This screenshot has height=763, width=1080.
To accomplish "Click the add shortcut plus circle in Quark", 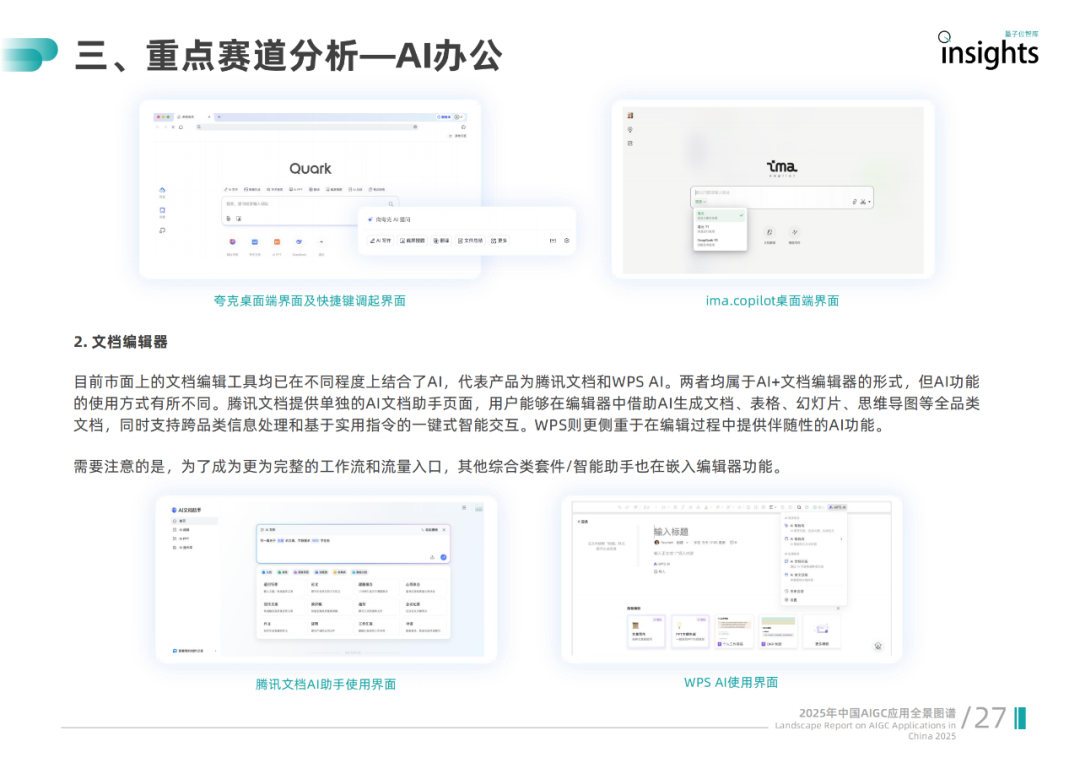I will (321, 242).
